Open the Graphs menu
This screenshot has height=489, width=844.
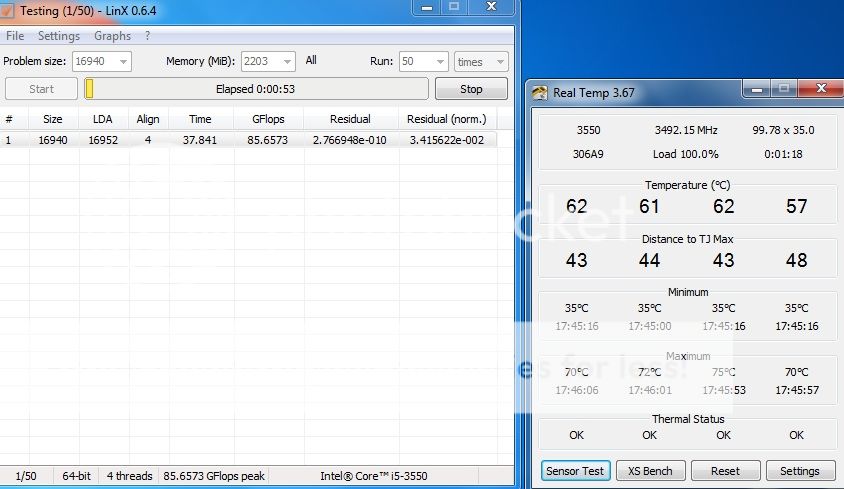tap(112, 36)
